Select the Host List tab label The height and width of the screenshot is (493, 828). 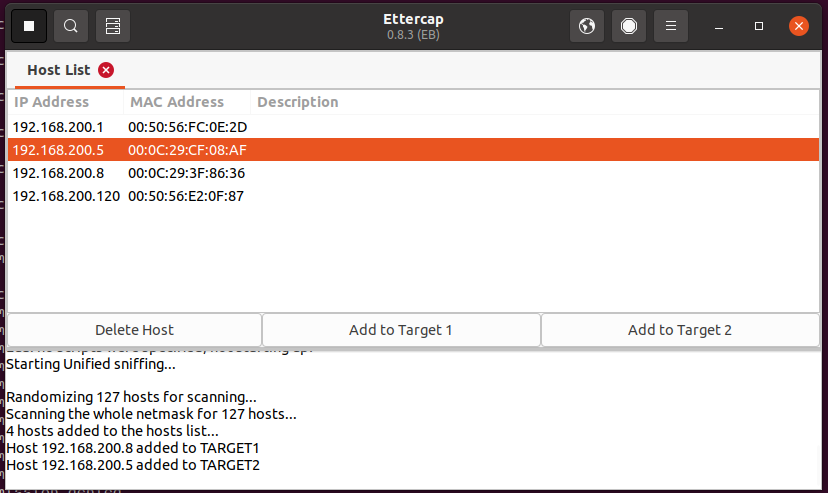pyautogui.click(x=58, y=70)
